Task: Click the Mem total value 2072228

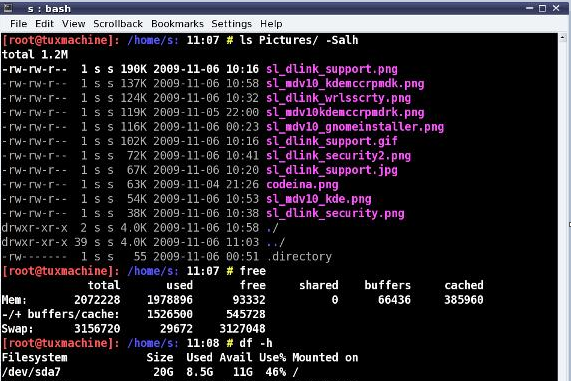Action: [97, 300]
